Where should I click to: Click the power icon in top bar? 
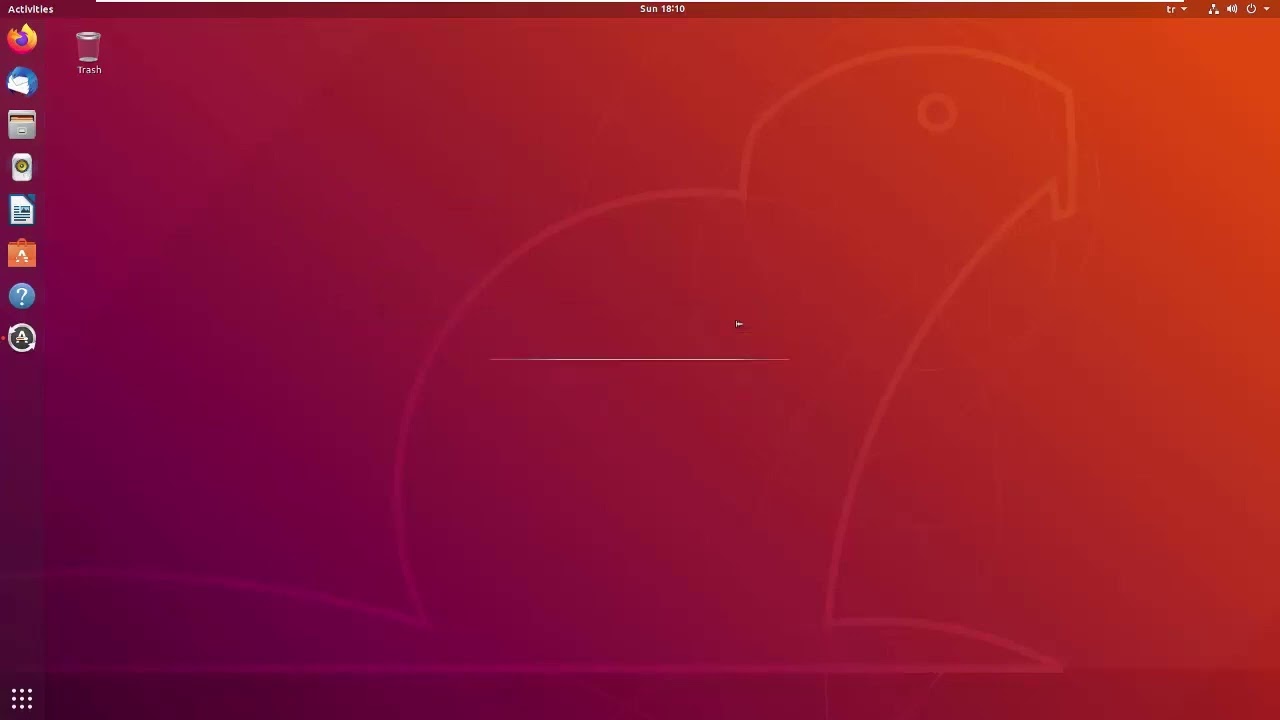[x=1251, y=9]
